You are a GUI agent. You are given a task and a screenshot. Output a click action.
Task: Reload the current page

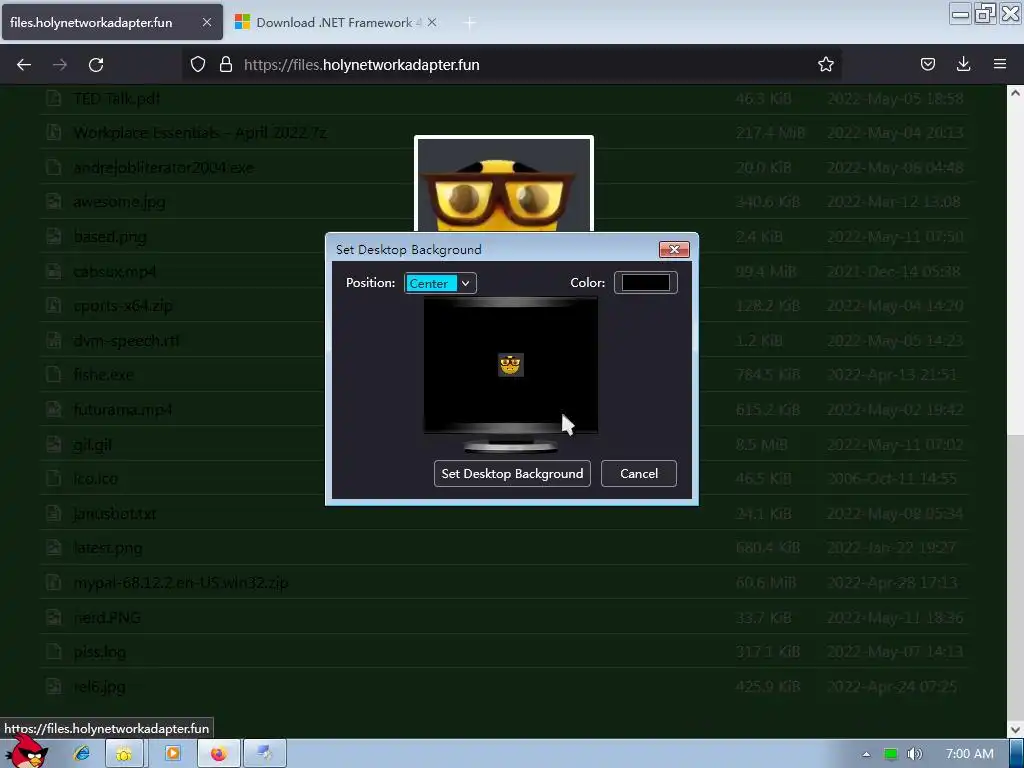click(x=96, y=65)
